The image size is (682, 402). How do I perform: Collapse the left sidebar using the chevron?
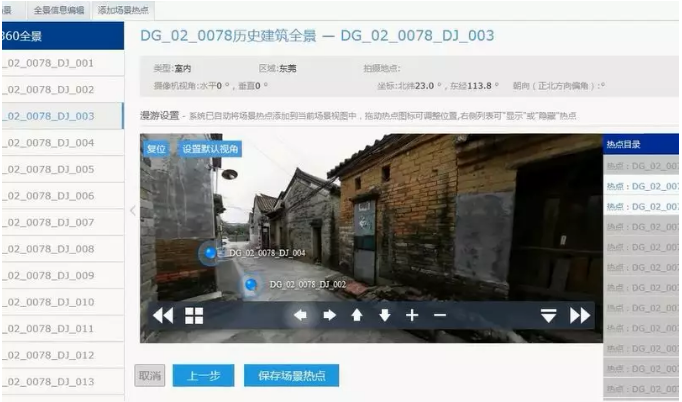pyautogui.click(x=132, y=210)
